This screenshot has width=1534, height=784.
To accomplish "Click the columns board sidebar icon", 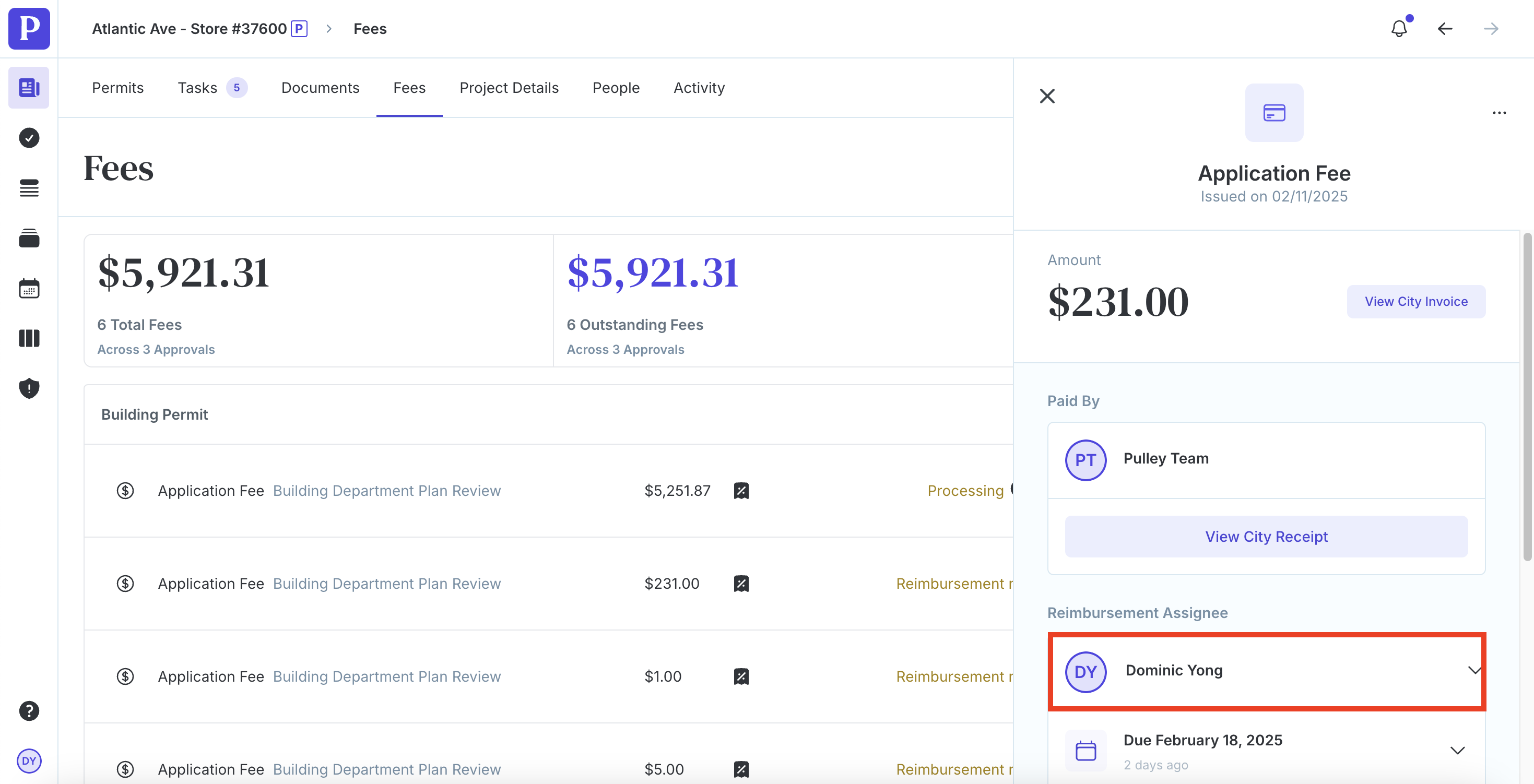I will coord(29,338).
